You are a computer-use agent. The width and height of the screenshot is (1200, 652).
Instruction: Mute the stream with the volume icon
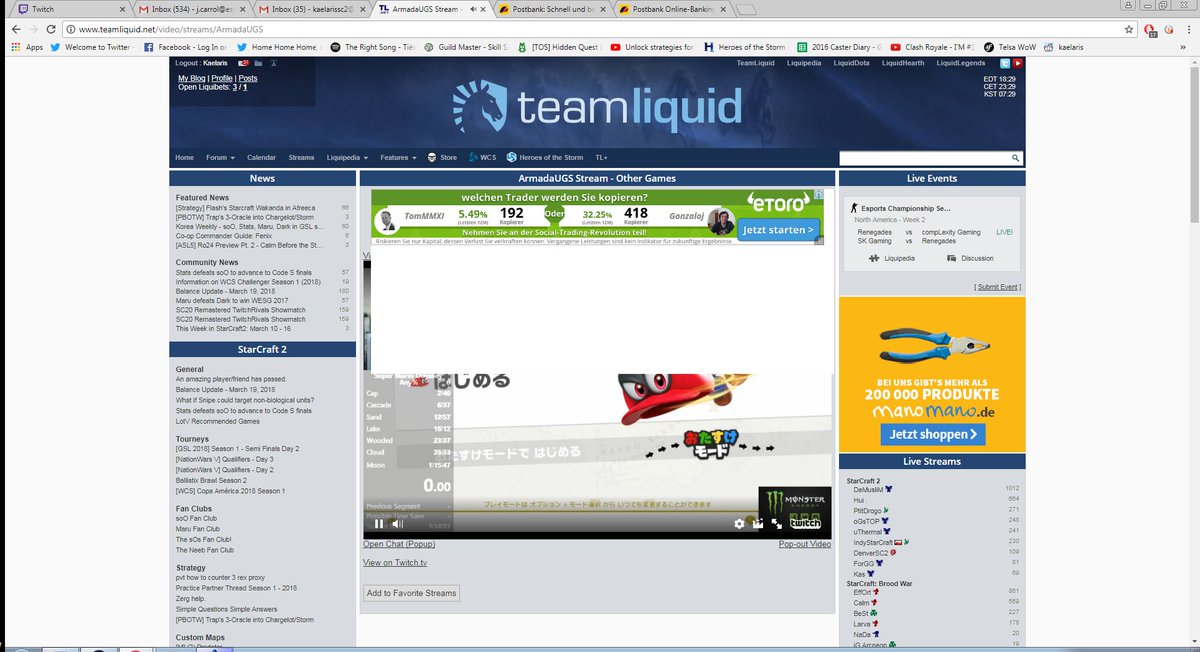click(397, 523)
